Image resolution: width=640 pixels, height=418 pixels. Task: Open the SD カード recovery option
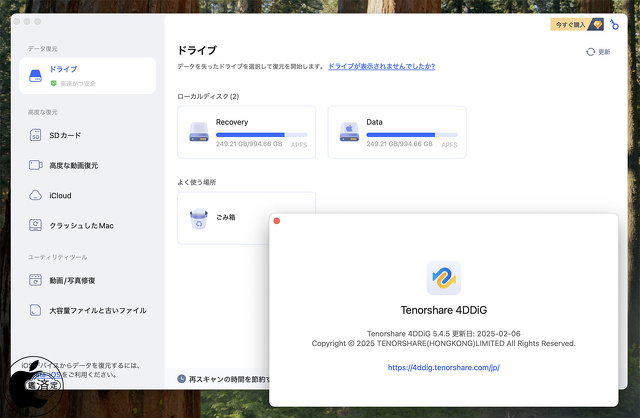pos(87,135)
